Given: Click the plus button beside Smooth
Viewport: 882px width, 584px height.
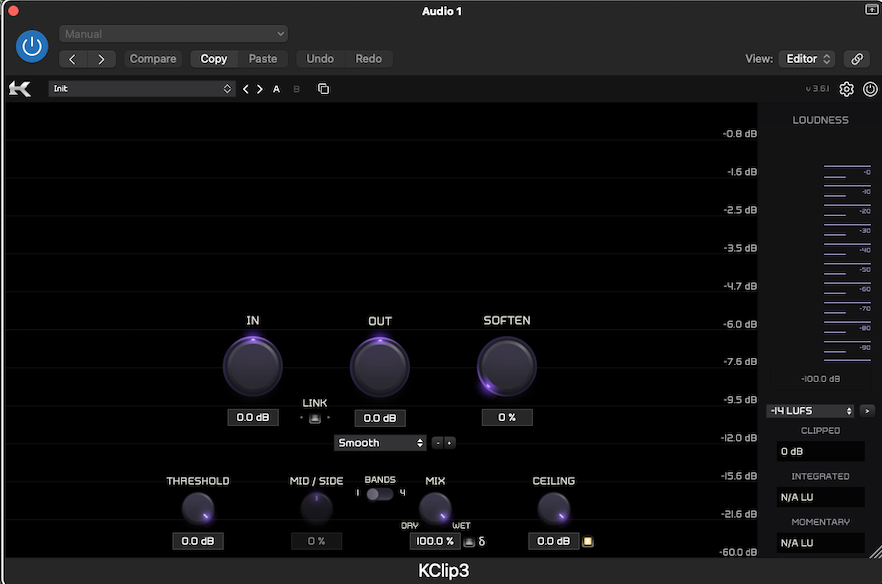Looking at the screenshot, I should (x=449, y=443).
